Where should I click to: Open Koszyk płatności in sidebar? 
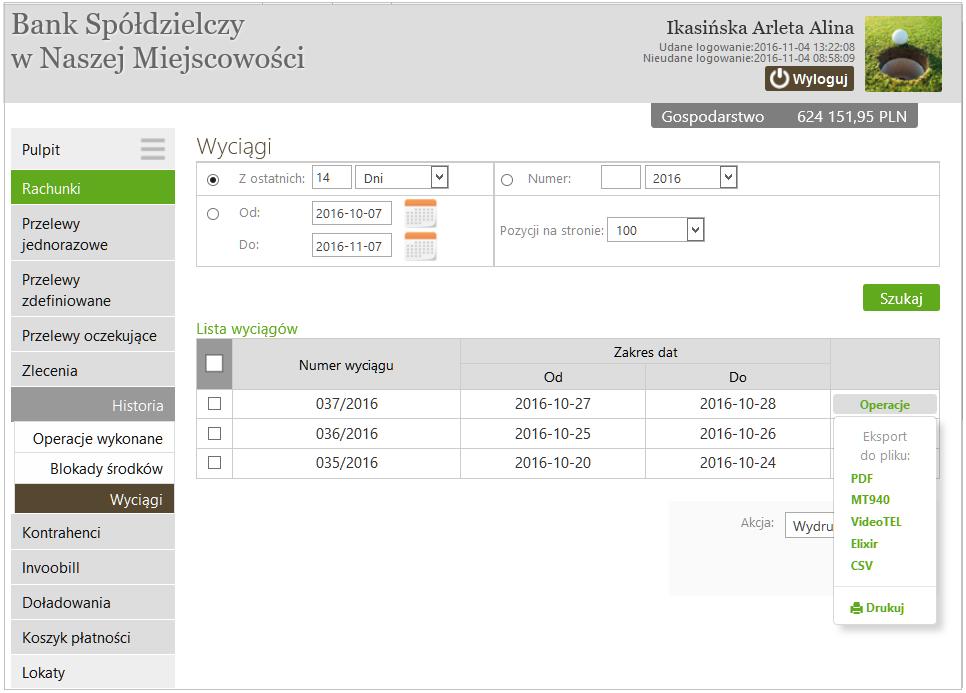click(93, 638)
